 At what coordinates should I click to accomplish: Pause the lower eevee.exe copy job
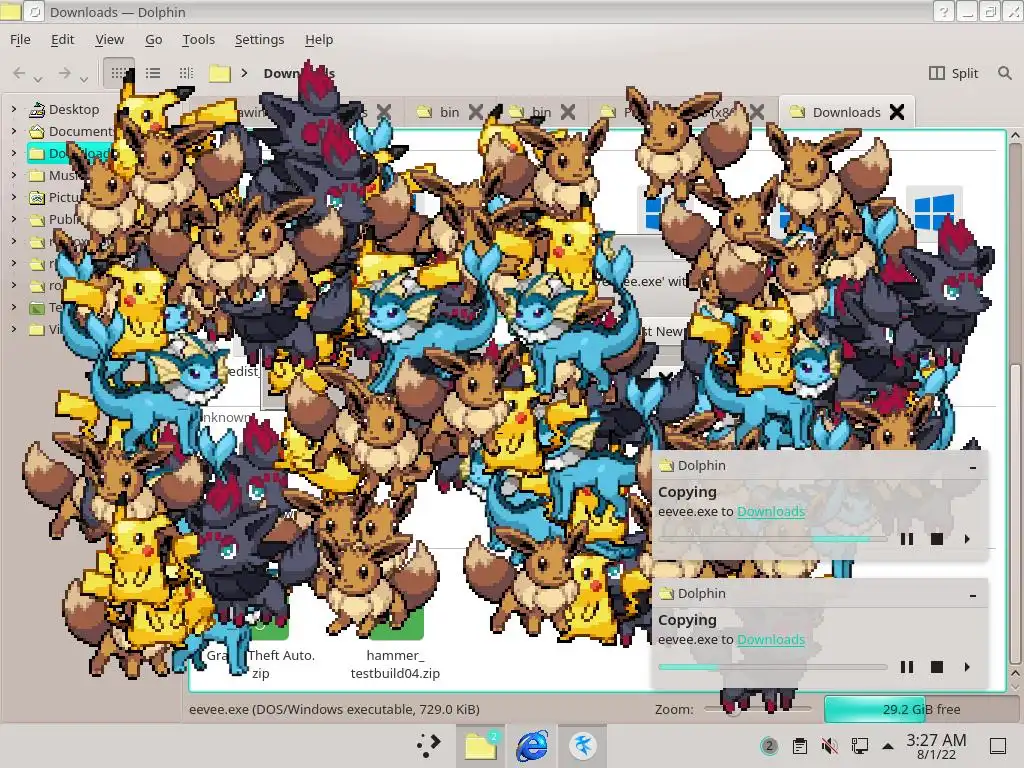906,667
